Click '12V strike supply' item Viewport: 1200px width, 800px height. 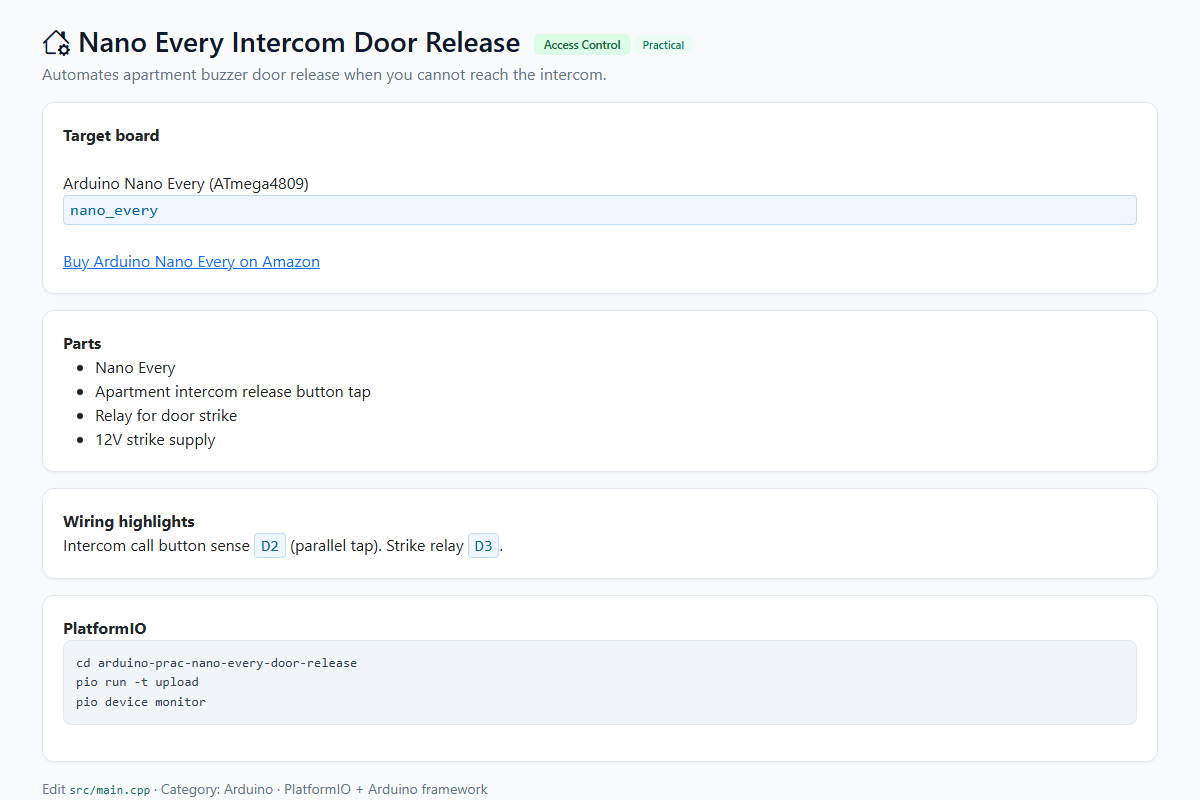click(155, 440)
